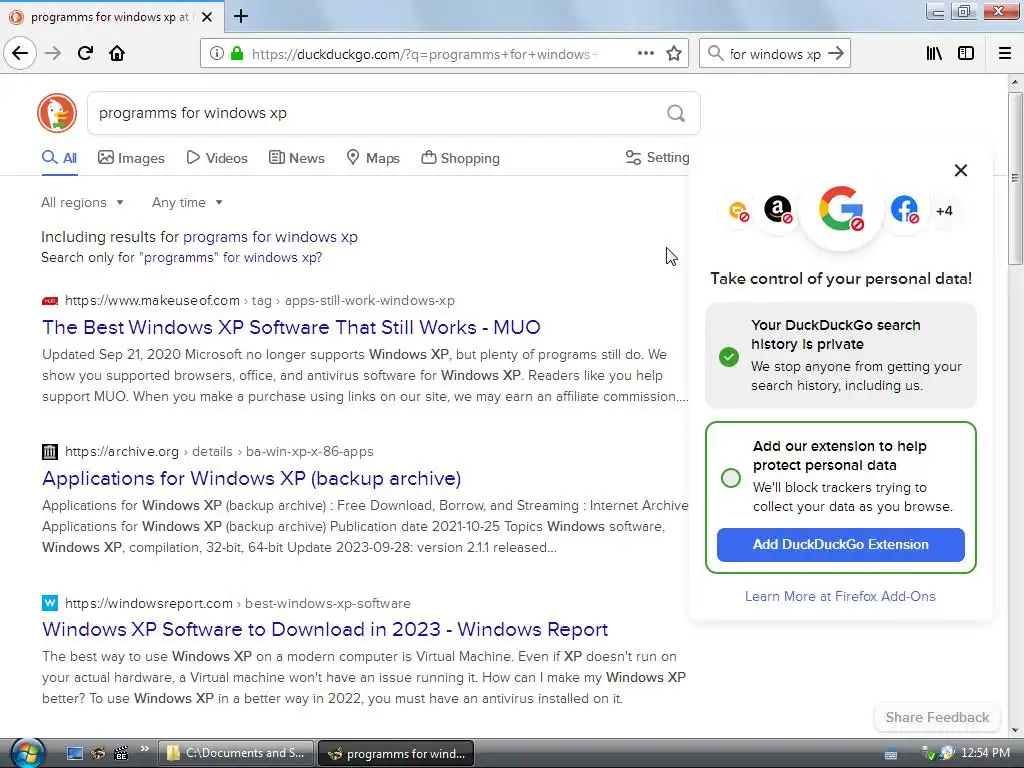Open the Library bookshelf icon
1024x768 pixels.
coord(934,54)
